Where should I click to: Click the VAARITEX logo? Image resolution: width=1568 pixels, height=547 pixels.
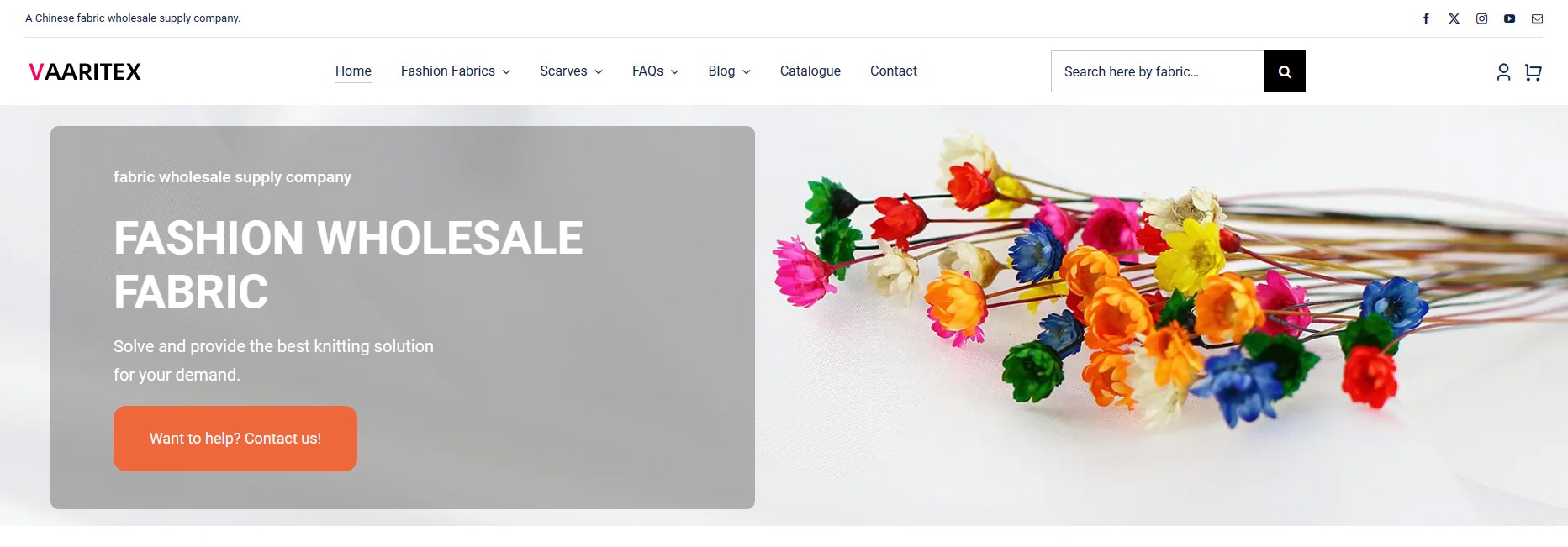(x=85, y=72)
